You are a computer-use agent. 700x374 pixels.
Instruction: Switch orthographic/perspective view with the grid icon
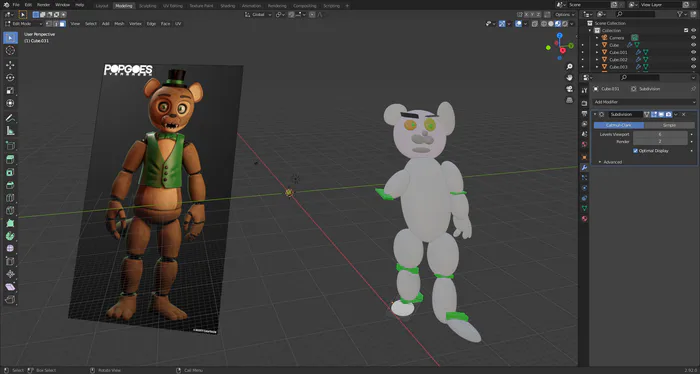click(x=569, y=100)
